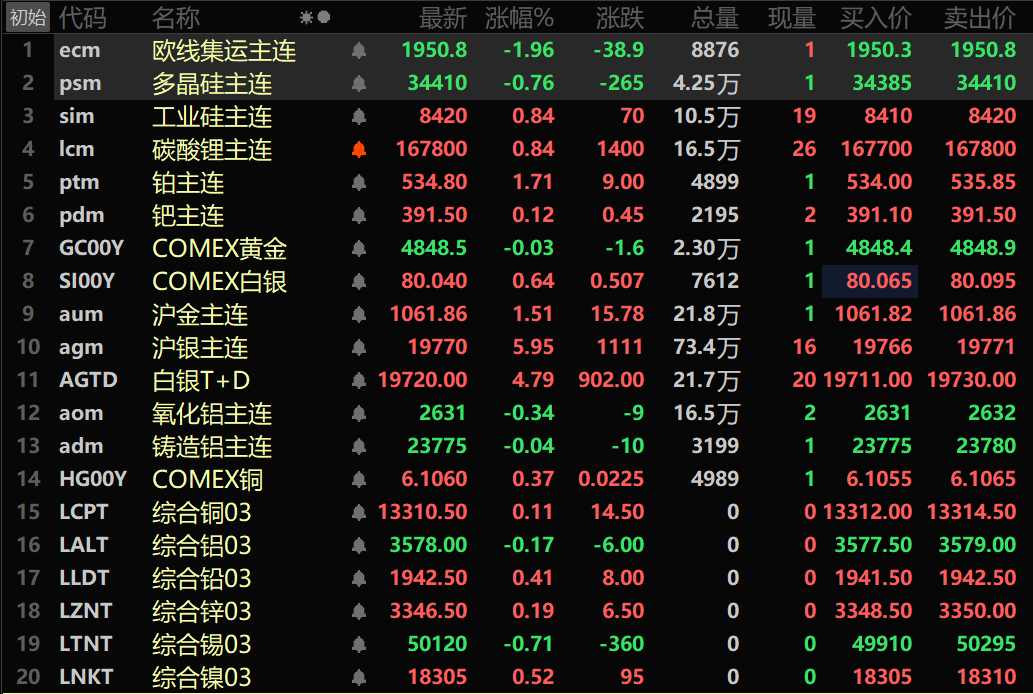The width and height of the screenshot is (1033, 694).
Task: Toggle the alert bell for 多晶硅主连
Action: pyautogui.click(x=358, y=84)
